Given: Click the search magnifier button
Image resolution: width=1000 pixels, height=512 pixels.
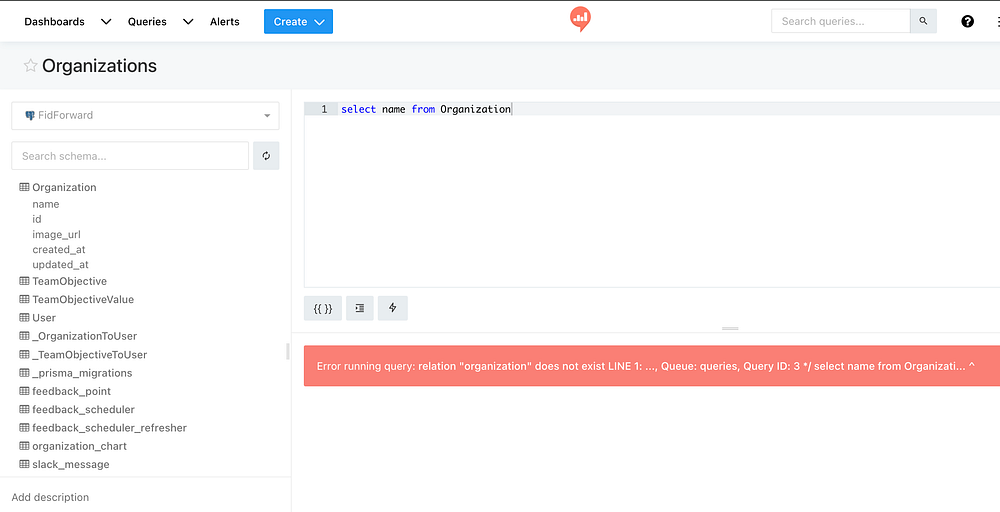Looking at the screenshot, I should (923, 21).
